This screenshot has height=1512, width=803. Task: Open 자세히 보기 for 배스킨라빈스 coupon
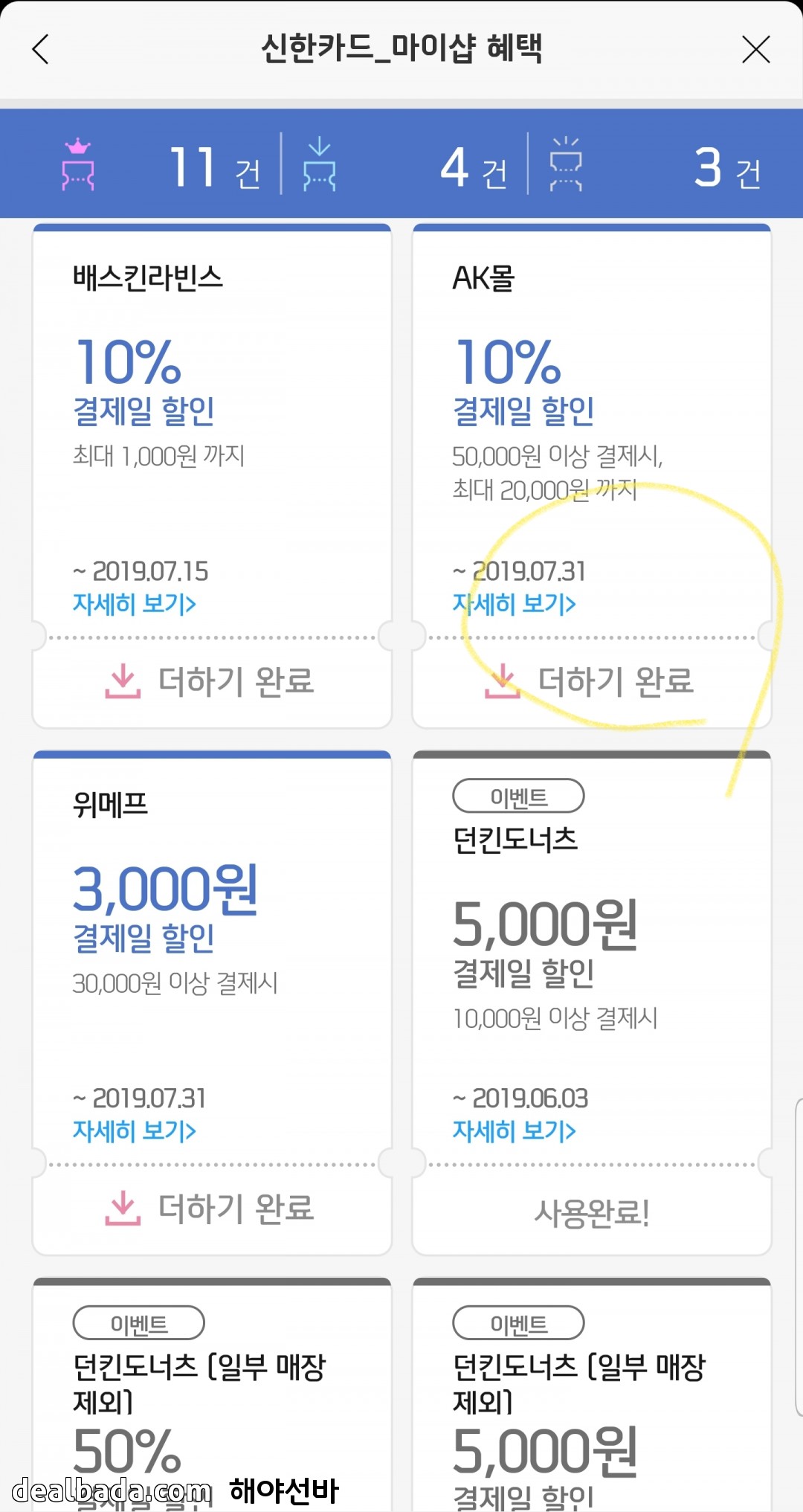(135, 604)
